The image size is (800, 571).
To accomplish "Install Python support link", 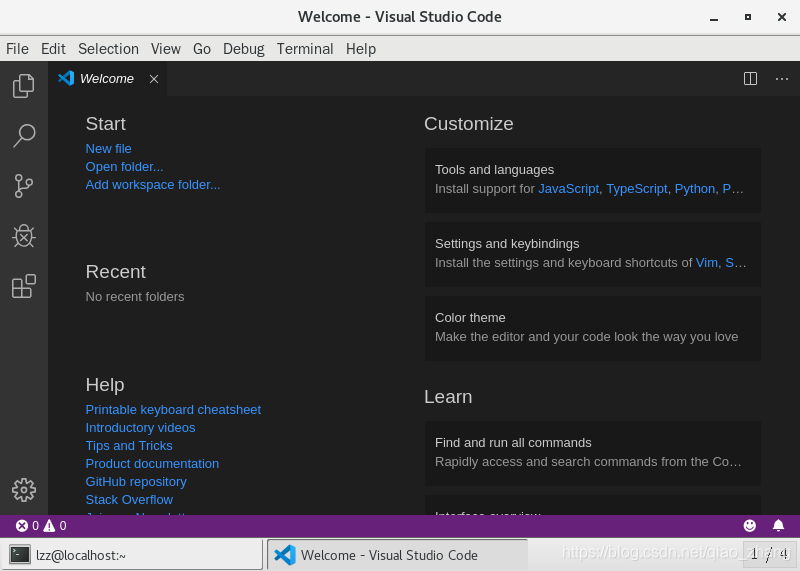I will pos(695,189).
